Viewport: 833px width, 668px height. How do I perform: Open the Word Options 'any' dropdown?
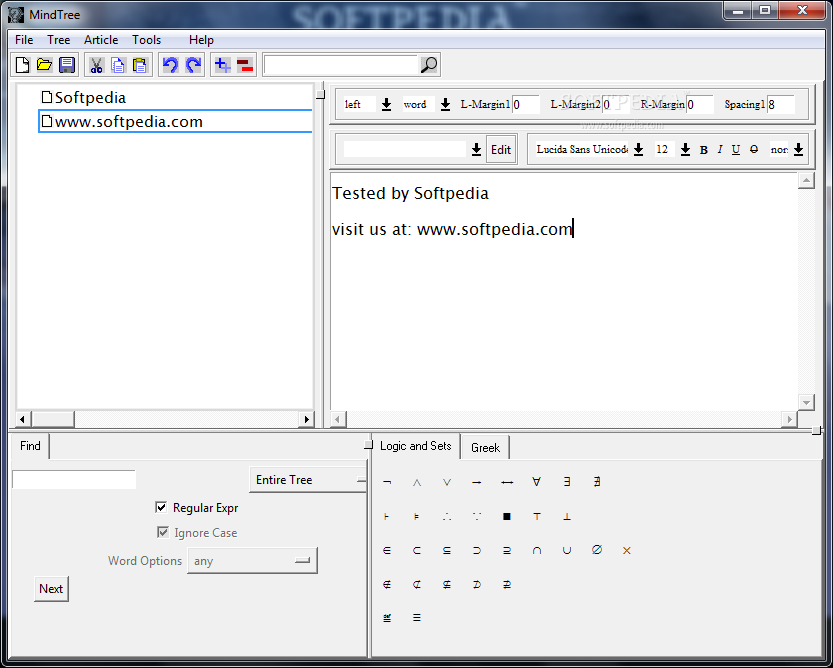click(x=252, y=561)
